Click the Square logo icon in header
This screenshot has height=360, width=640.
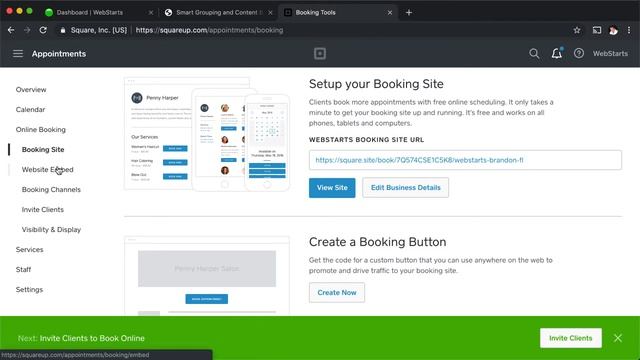click(x=320, y=53)
